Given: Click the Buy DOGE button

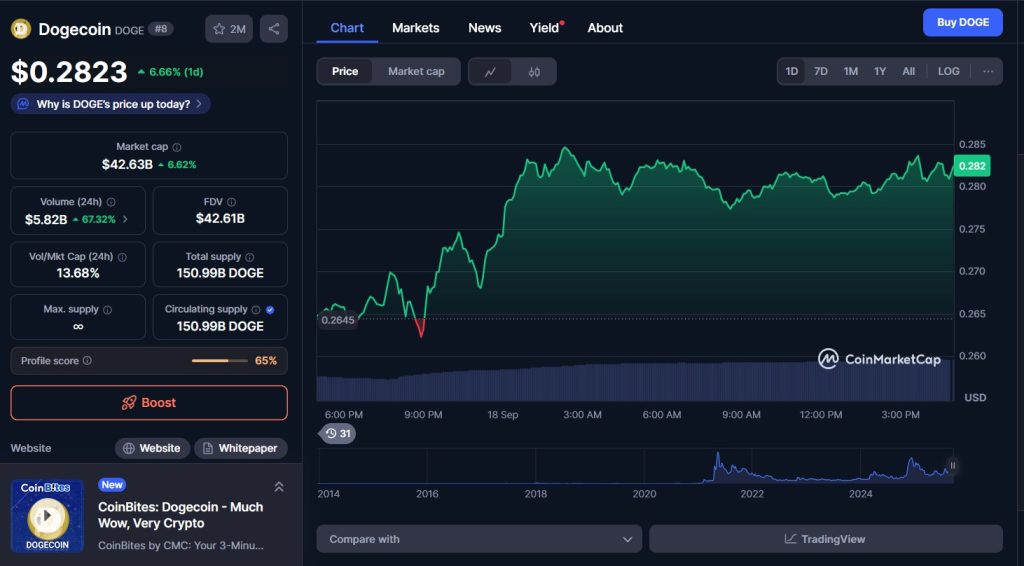Looking at the screenshot, I should [962, 23].
